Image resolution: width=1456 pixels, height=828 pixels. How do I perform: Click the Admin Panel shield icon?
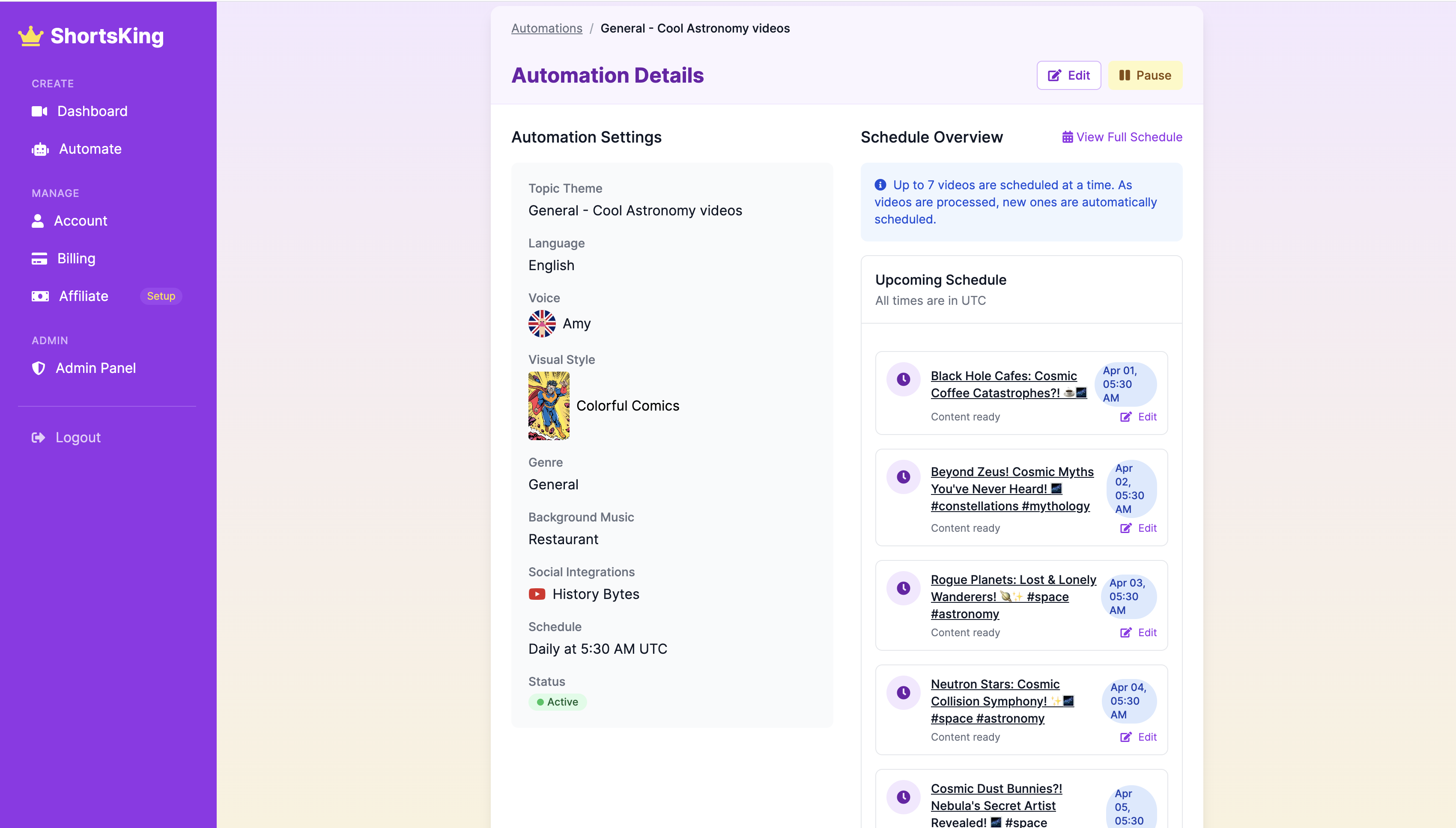(x=38, y=368)
